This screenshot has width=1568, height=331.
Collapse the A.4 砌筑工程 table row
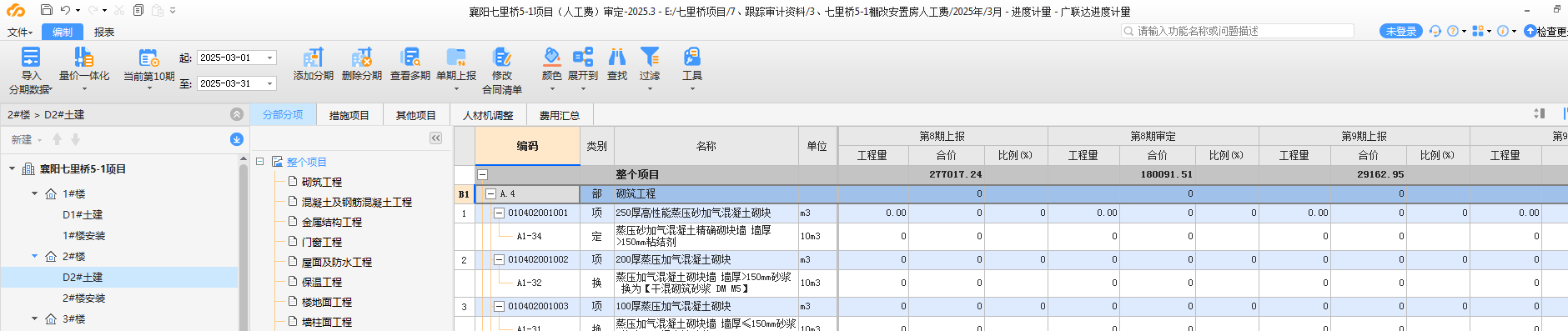tap(490, 193)
